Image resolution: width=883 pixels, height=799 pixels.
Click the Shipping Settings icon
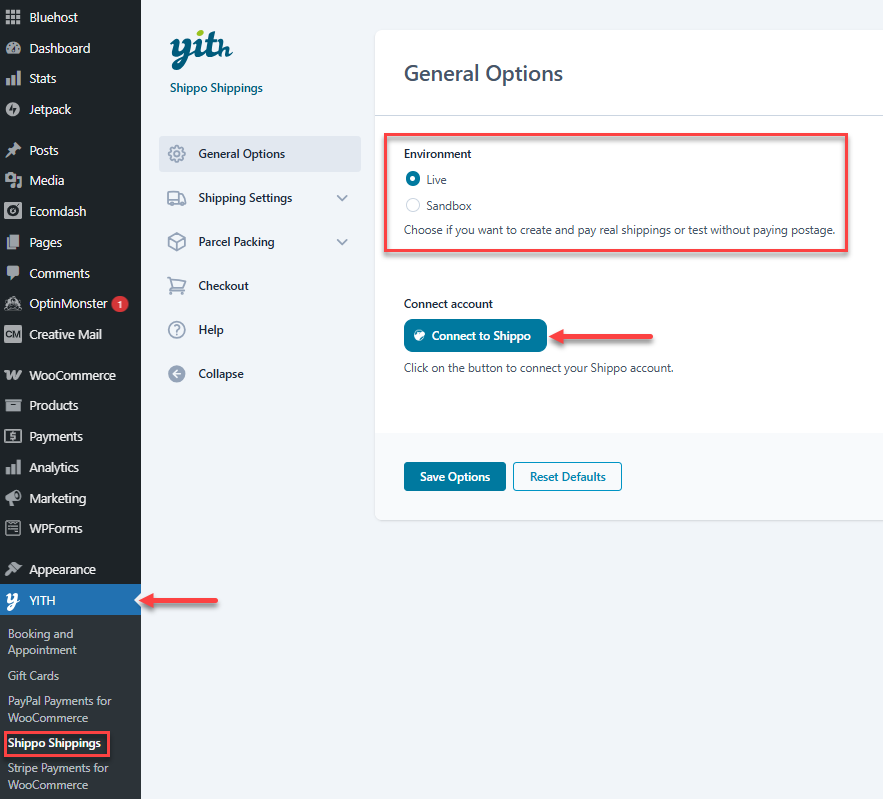point(177,198)
